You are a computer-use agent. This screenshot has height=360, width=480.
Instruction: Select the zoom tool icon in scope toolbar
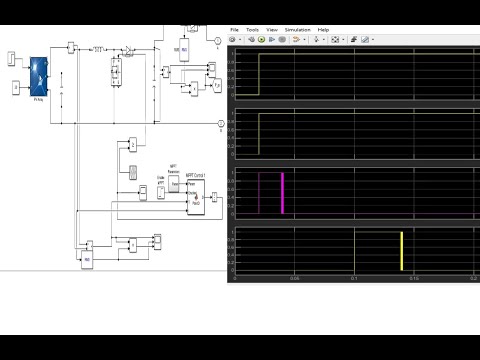click(x=316, y=40)
